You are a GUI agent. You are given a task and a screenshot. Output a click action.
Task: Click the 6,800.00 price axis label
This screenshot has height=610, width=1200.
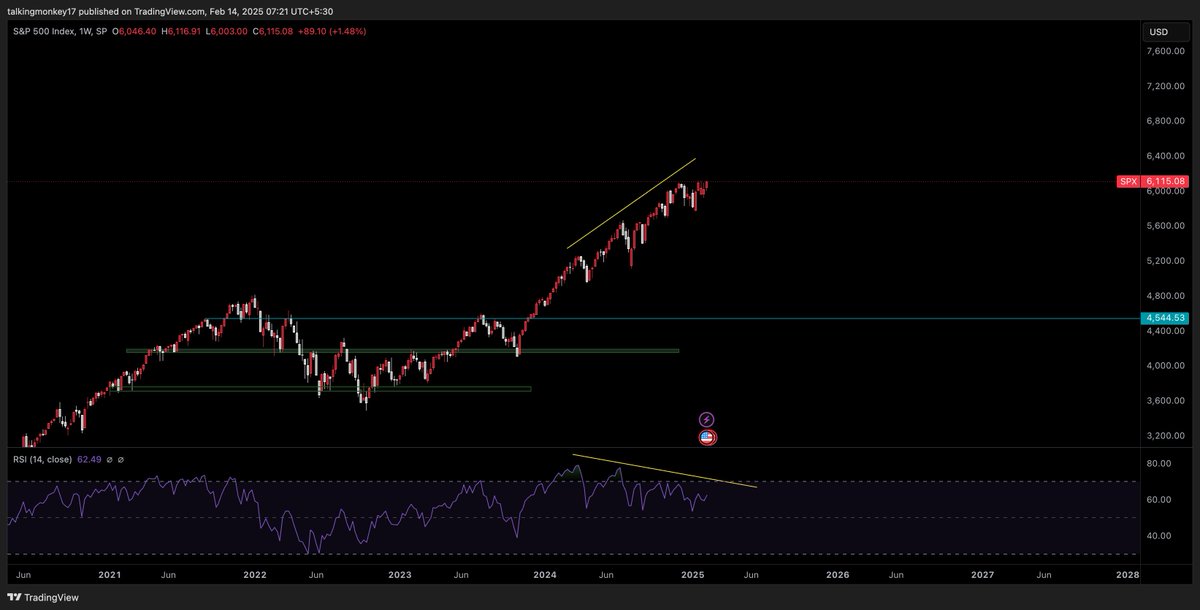pos(1166,121)
